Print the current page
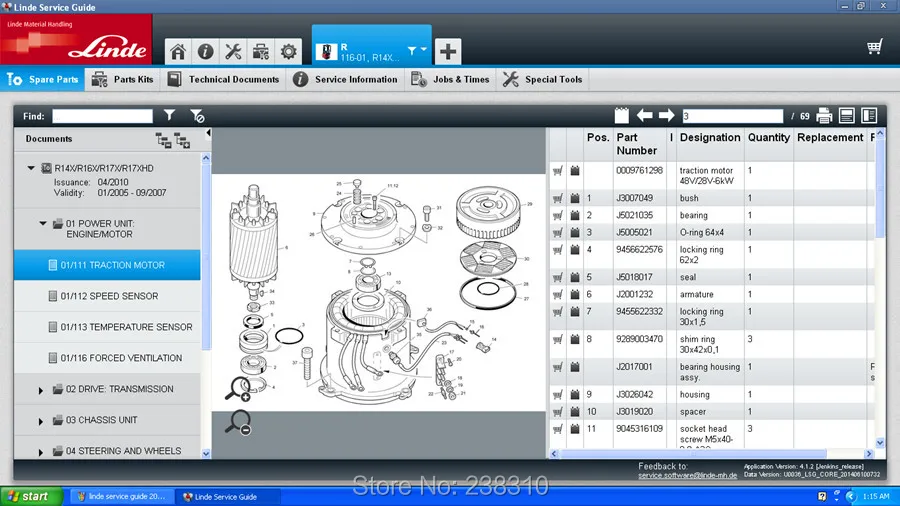900x506 pixels. tap(824, 115)
